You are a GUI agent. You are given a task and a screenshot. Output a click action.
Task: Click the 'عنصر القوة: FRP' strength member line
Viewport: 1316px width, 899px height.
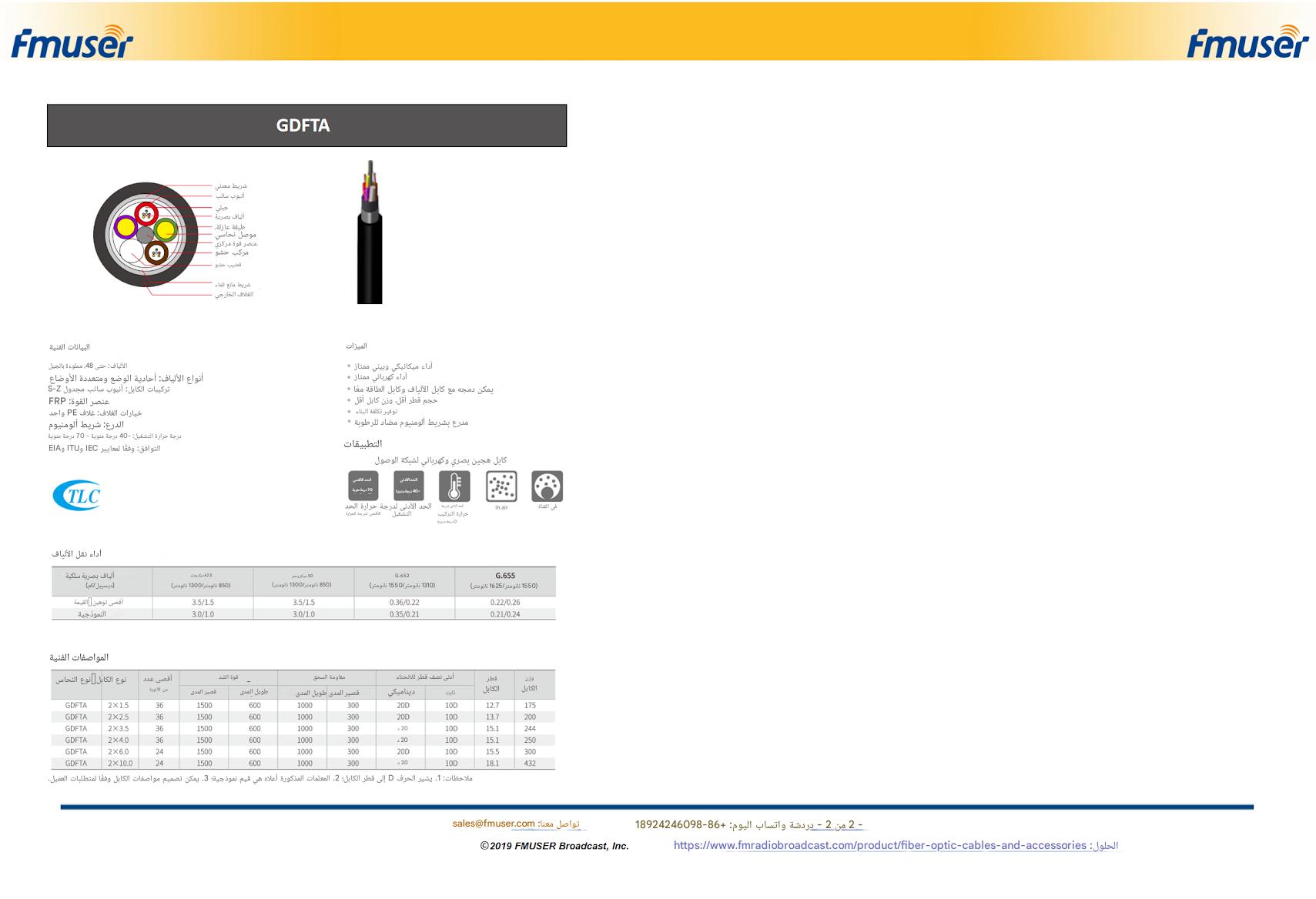coord(79,402)
